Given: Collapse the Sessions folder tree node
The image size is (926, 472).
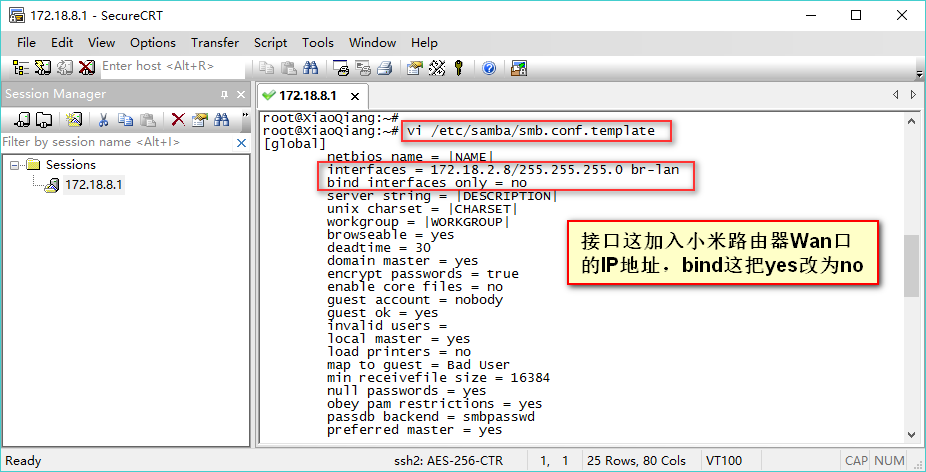Looking at the screenshot, I should (x=14, y=165).
